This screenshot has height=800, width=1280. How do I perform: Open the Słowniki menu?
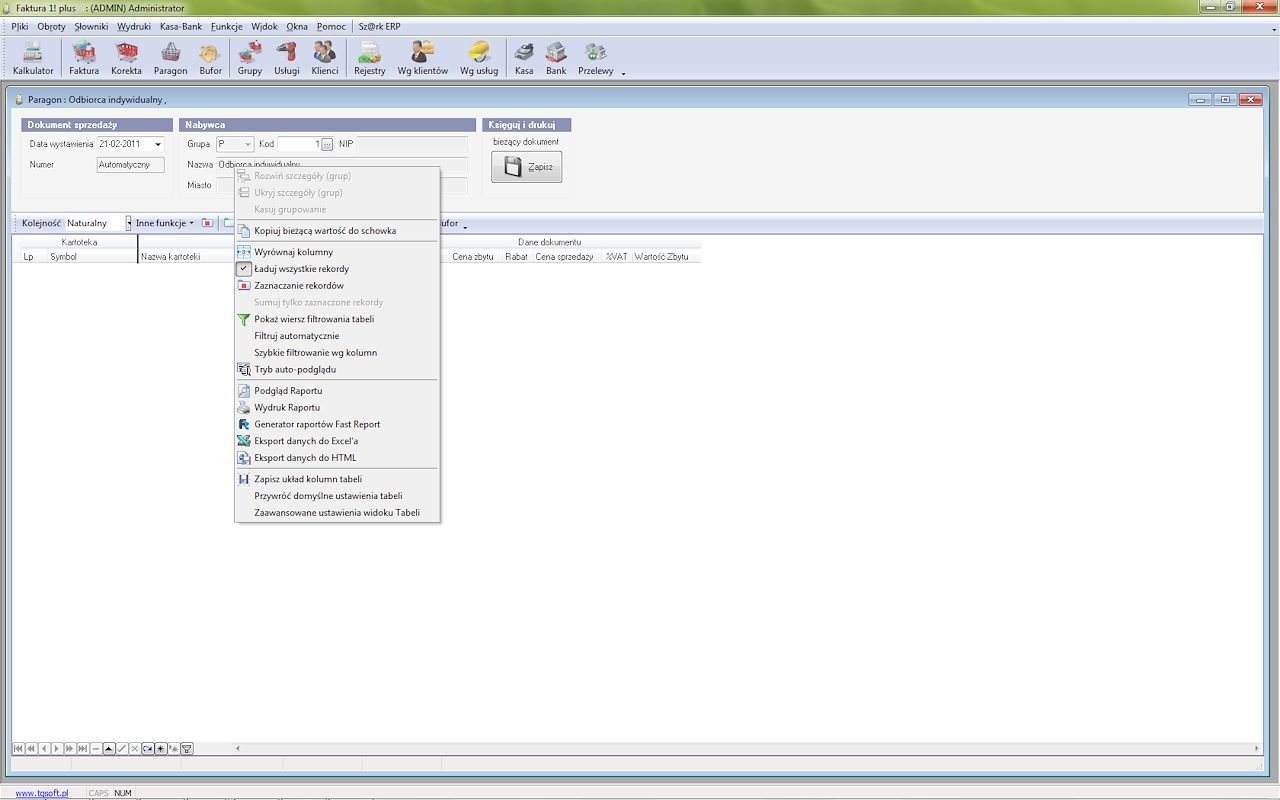[x=91, y=27]
